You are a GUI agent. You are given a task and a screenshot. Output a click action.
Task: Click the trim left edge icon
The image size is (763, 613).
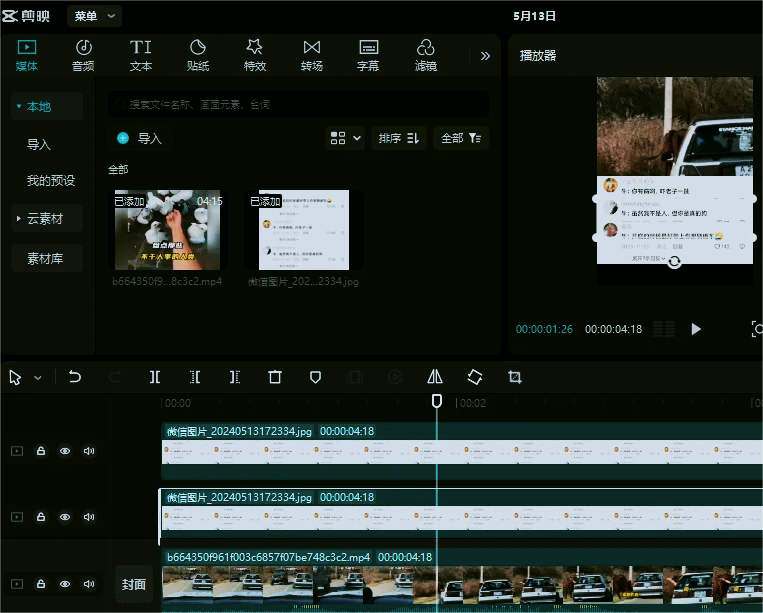[x=195, y=377]
